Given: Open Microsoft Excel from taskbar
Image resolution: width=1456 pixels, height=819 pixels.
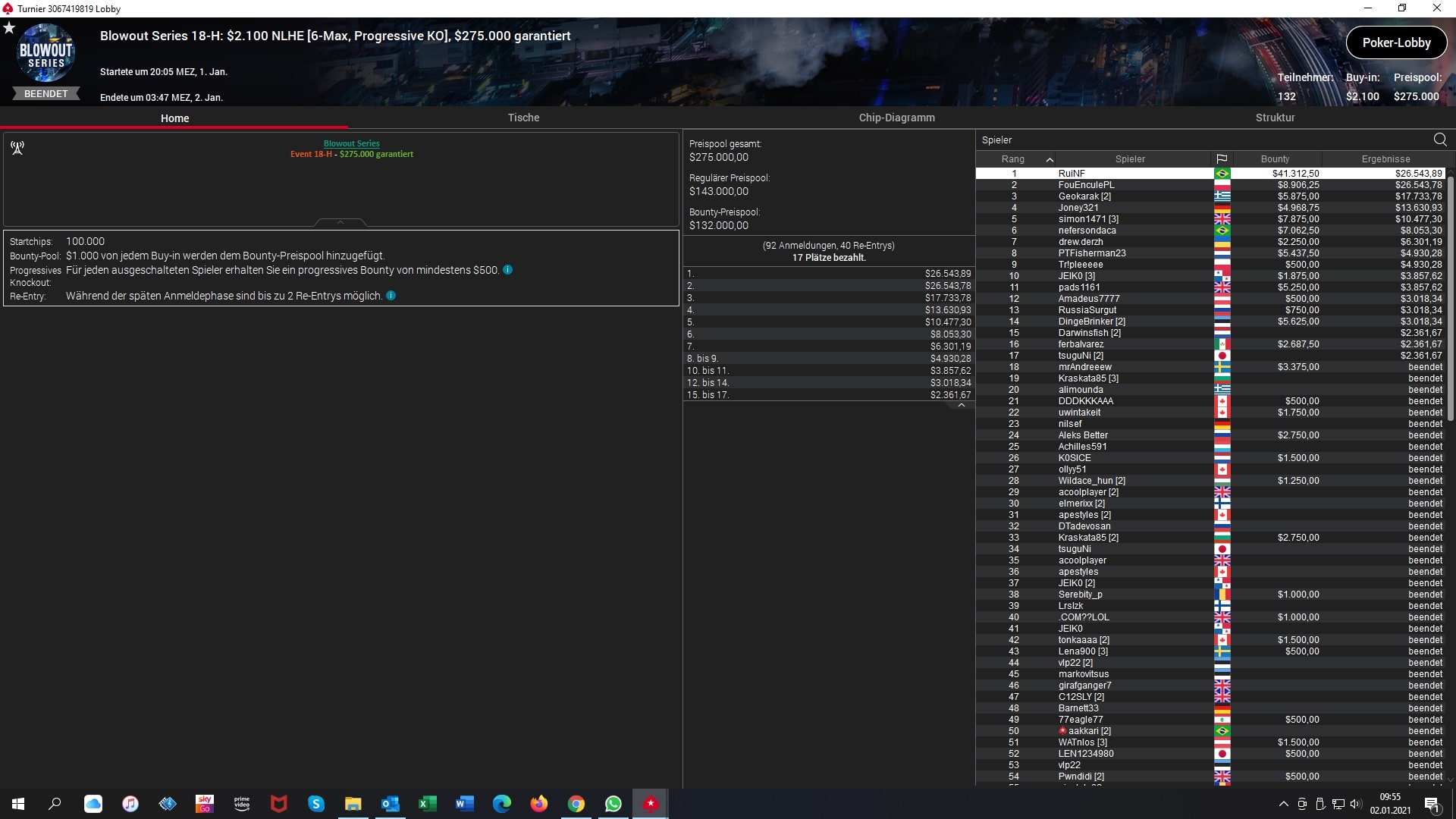Looking at the screenshot, I should [428, 804].
